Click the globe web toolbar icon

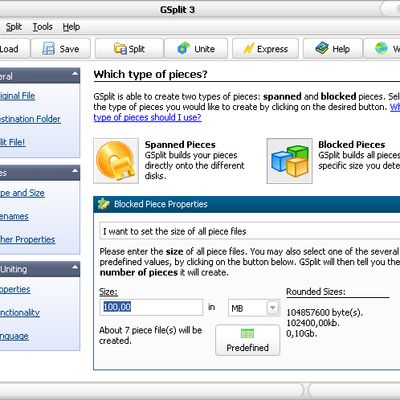(x=382, y=49)
